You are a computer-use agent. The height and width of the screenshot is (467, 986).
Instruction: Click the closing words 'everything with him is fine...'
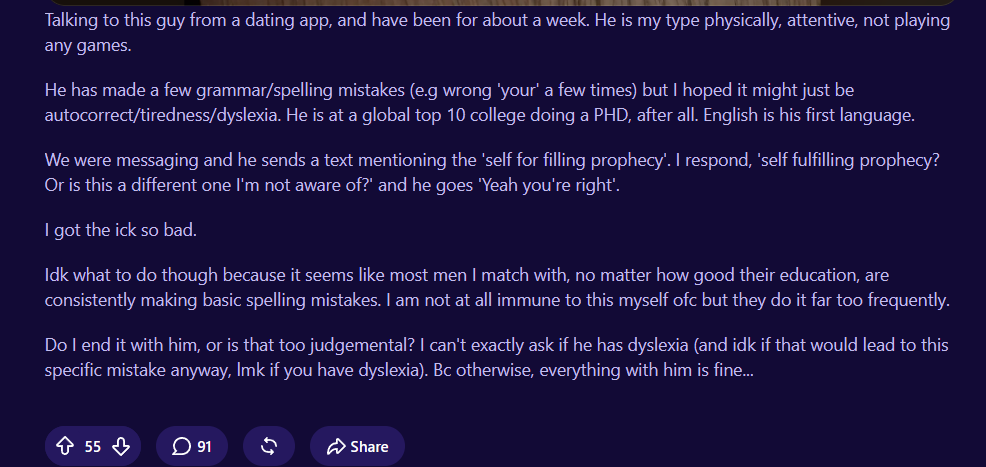tap(646, 370)
